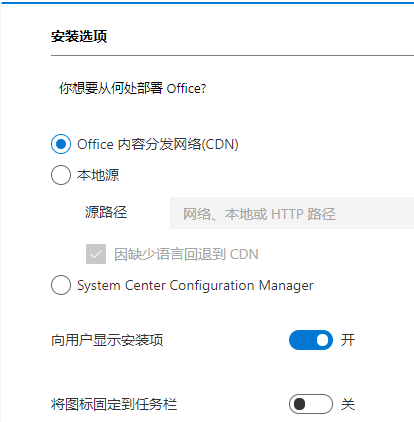
Task: Select the Office 内容分发网络(CDN) radio button
Action: [x=61, y=144]
